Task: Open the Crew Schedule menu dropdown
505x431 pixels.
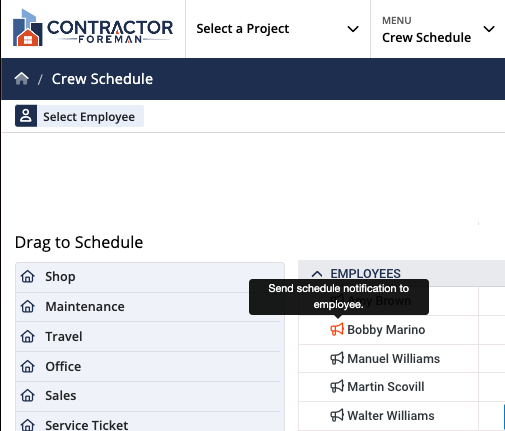Action: click(438, 29)
